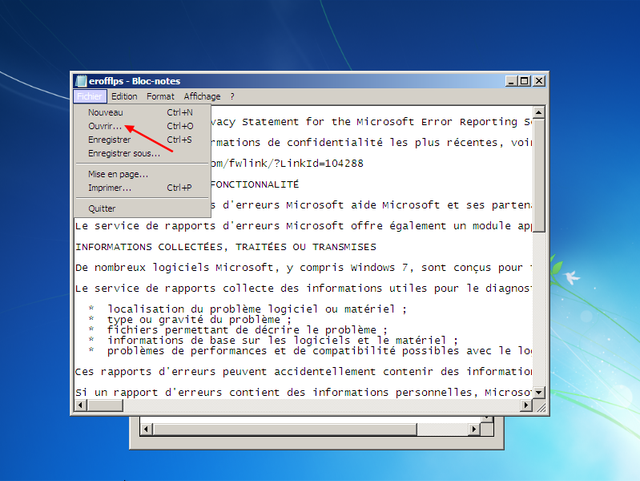Click the vertical scrollbar thumb
This screenshot has height=481, width=640.
point(539,175)
